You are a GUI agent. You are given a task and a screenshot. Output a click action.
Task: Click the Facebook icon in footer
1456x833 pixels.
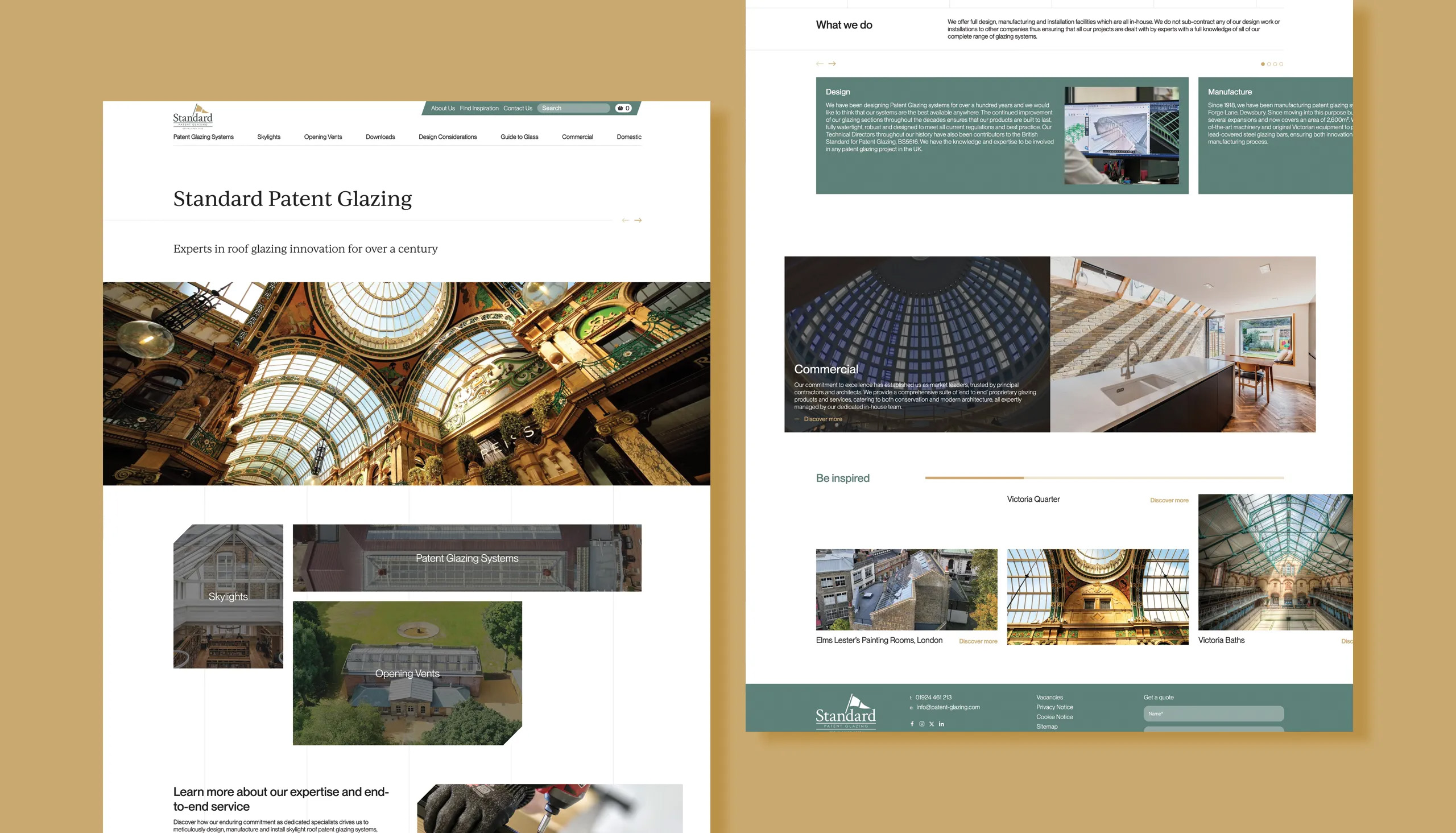(x=912, y=724)
